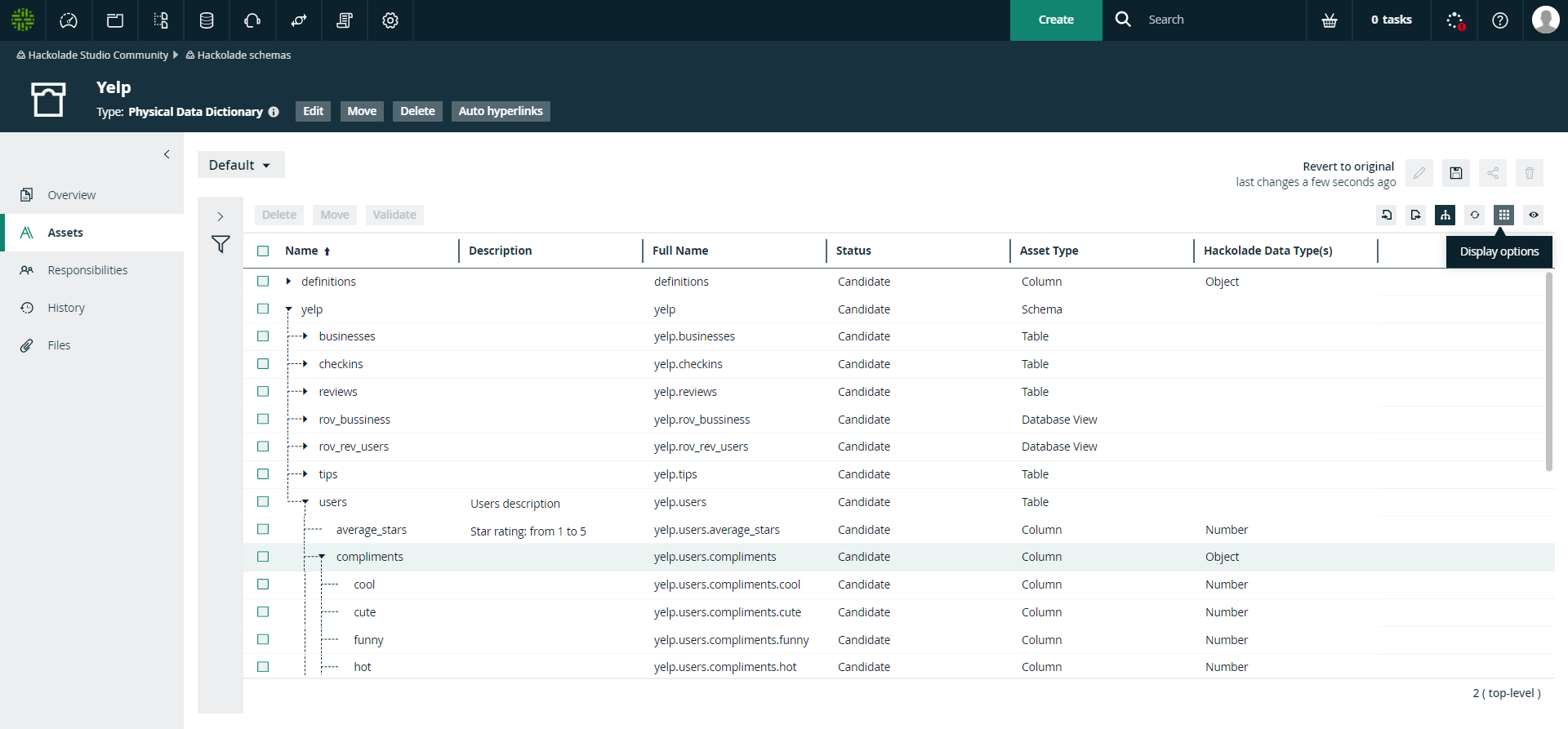
Task: Click the info icon next to Physical Data Dictionary
Action: (x=274, y=112)
